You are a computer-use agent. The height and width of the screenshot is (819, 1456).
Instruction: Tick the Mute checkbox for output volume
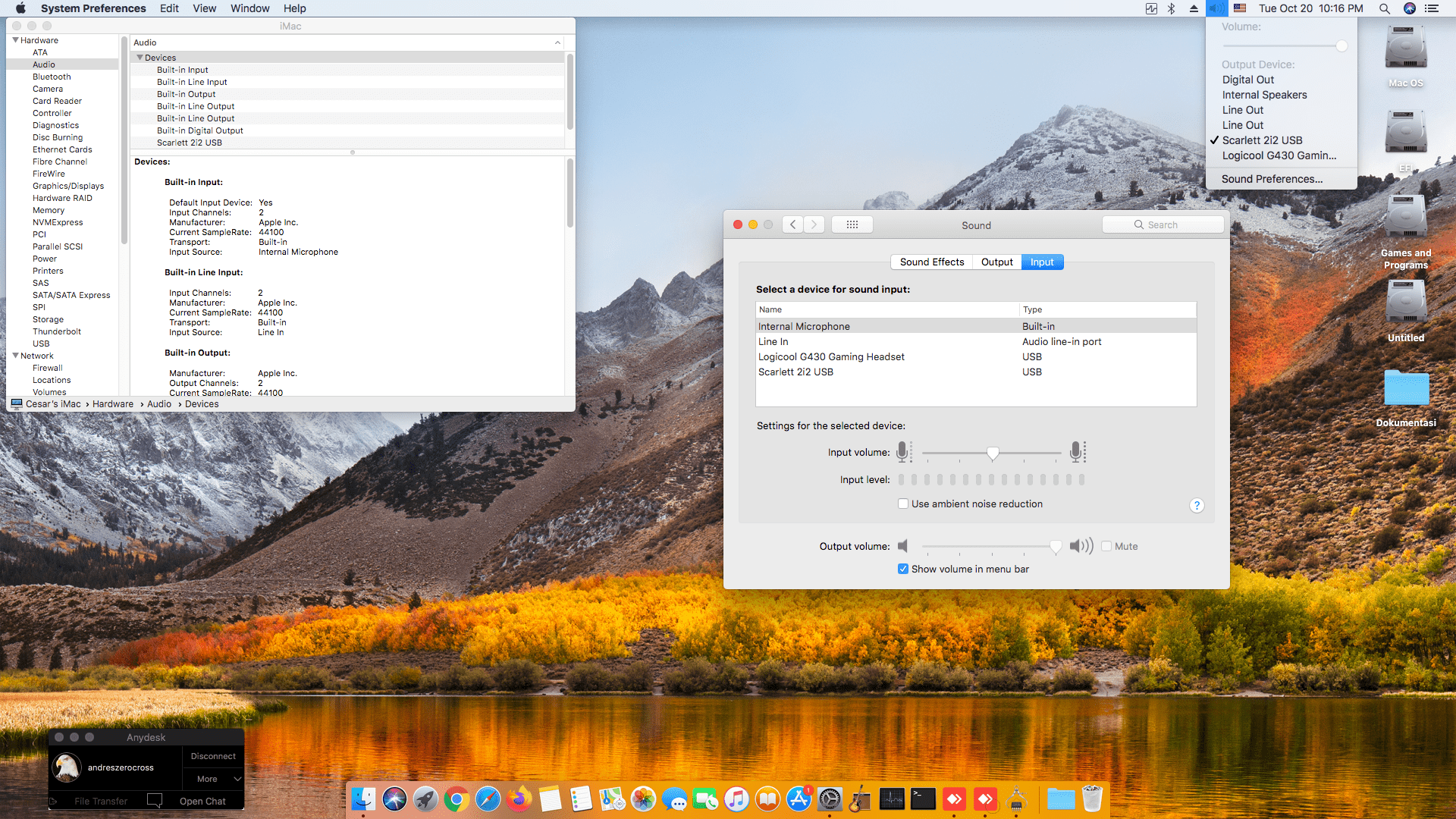point(1106,546)
